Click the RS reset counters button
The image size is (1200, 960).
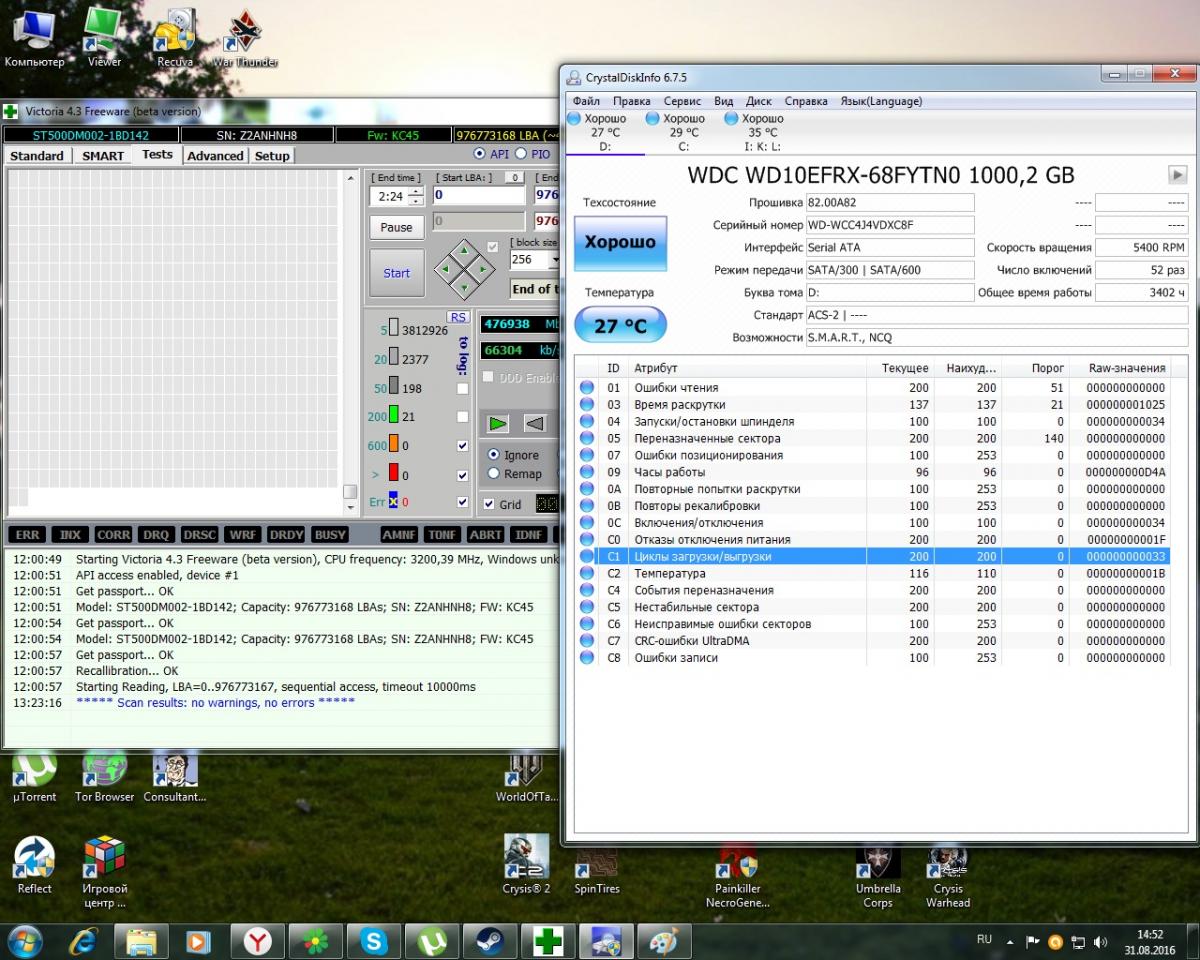pos(458,317)
